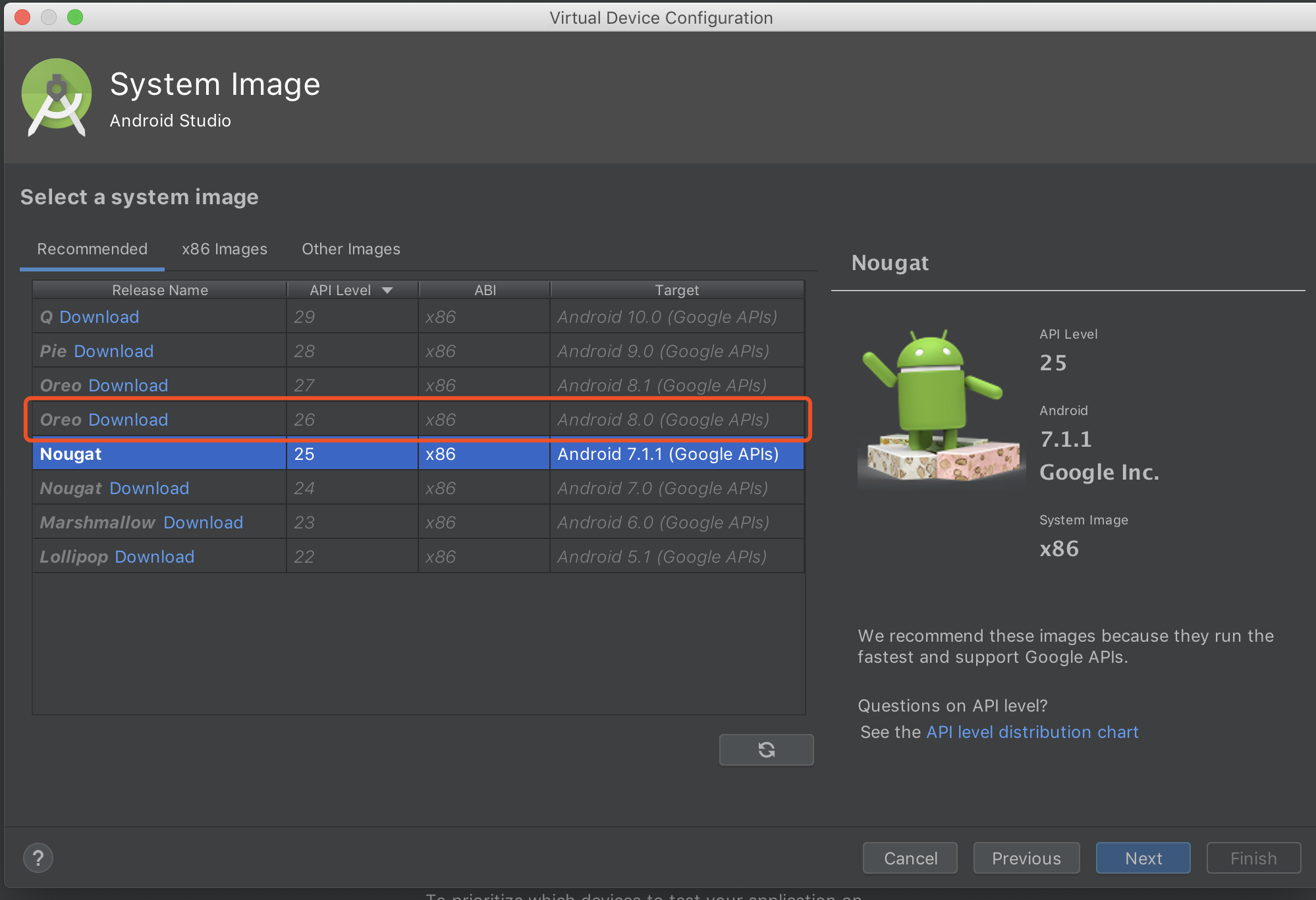Click the Select a system image heading
The width and height of the screenshot is (1316, 900).
pyautogui.click(x=140, y=196)
